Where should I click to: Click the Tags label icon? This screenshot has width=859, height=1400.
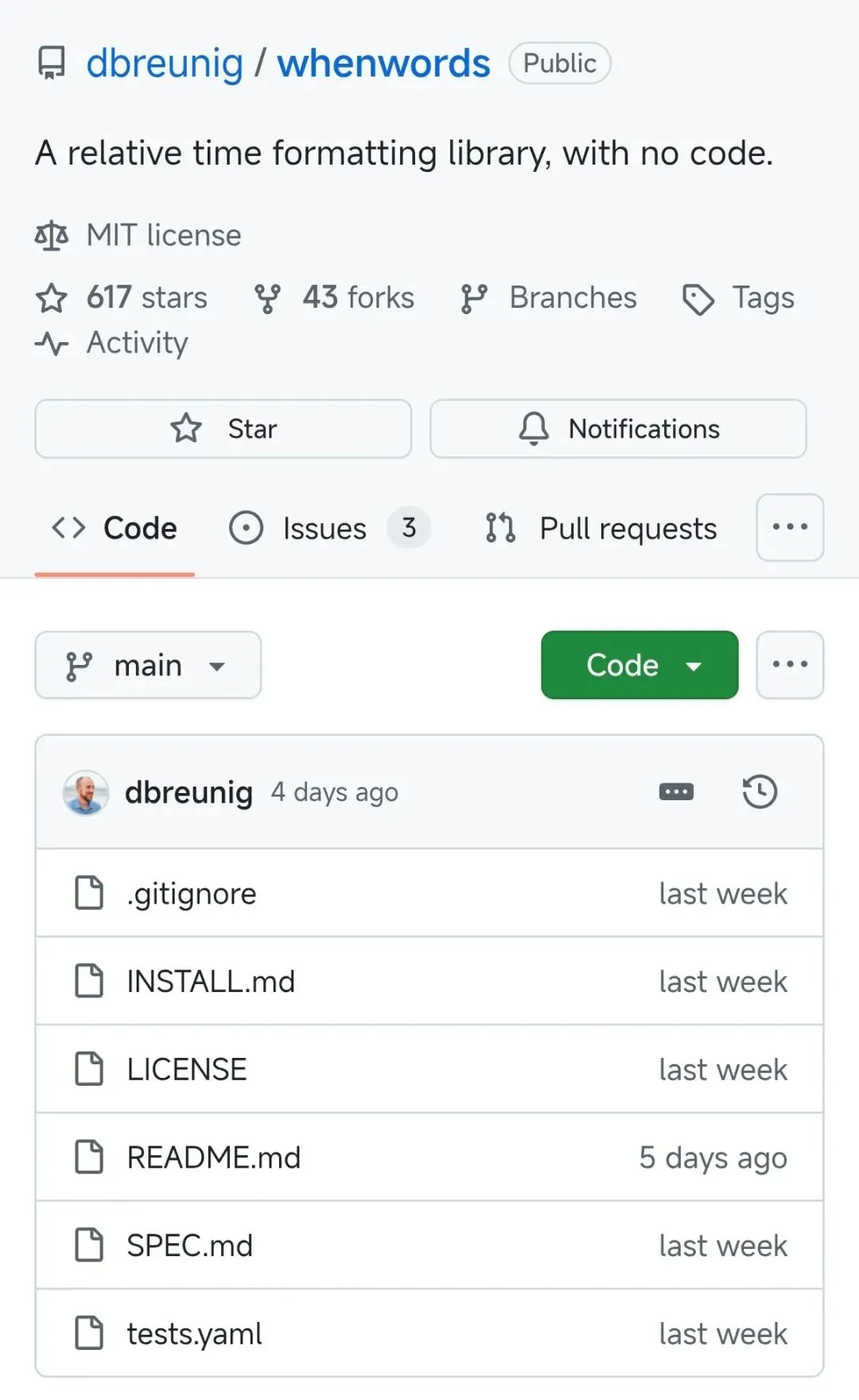point(698,299)
